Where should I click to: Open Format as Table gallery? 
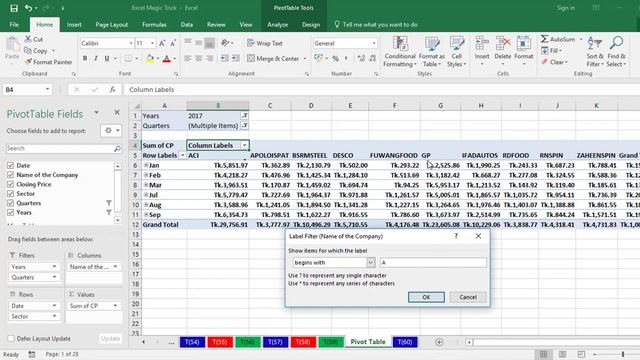click(432, 52)
